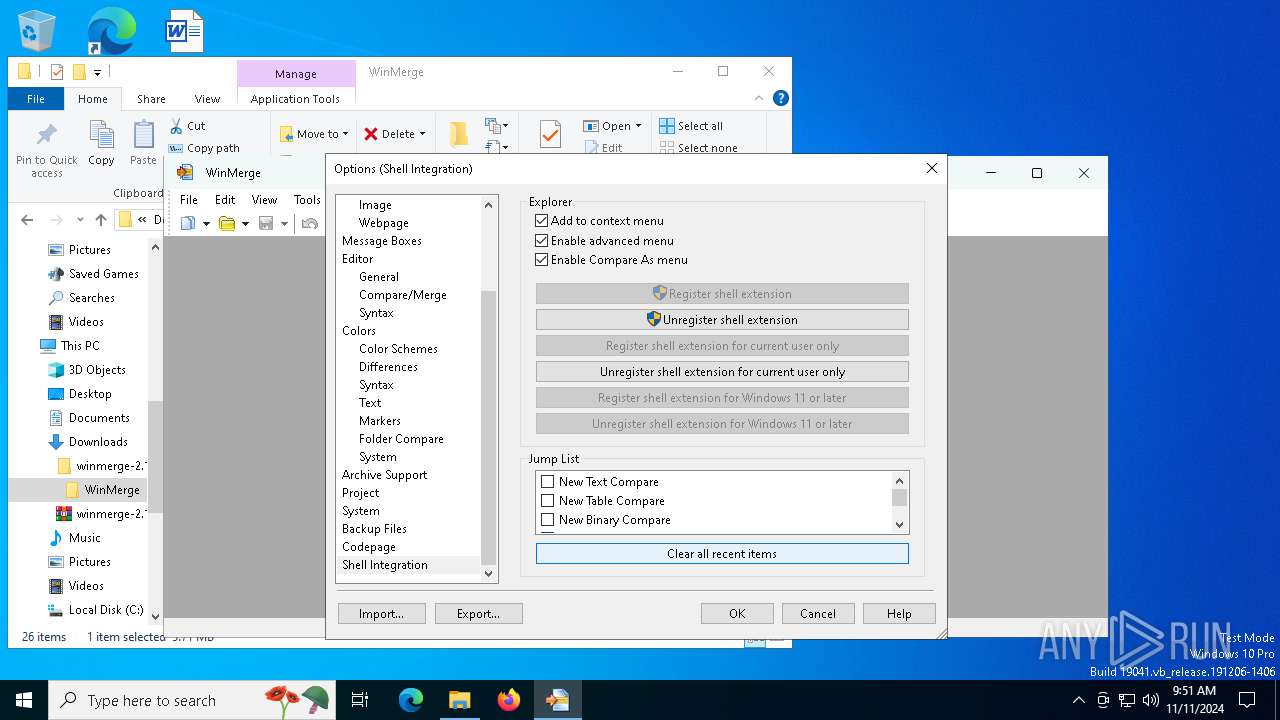Screen dimensions: 1280x720
Task: Click the Properties checkmark icon in ribbon
Action: [x=550, y=134]
